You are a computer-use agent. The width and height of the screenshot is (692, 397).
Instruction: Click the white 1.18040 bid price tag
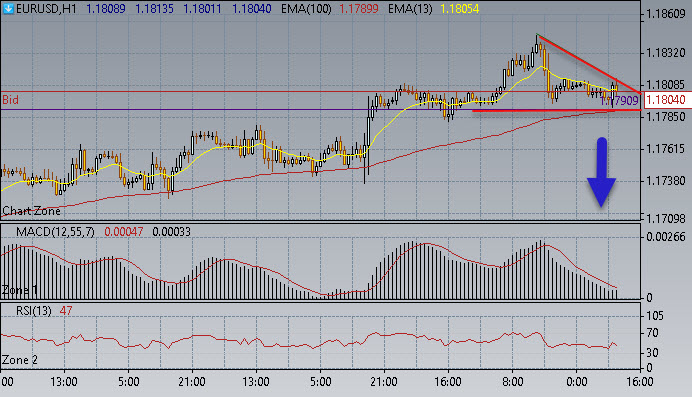coord(666,100)
